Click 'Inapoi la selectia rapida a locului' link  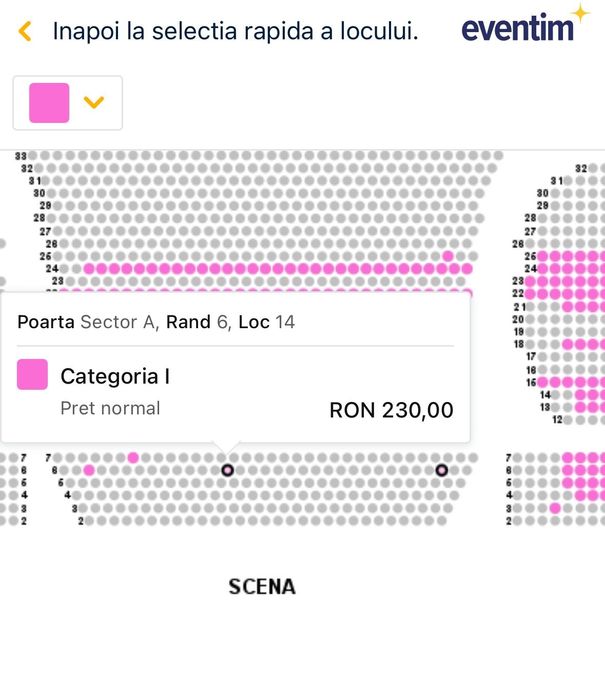click(235, 31)
